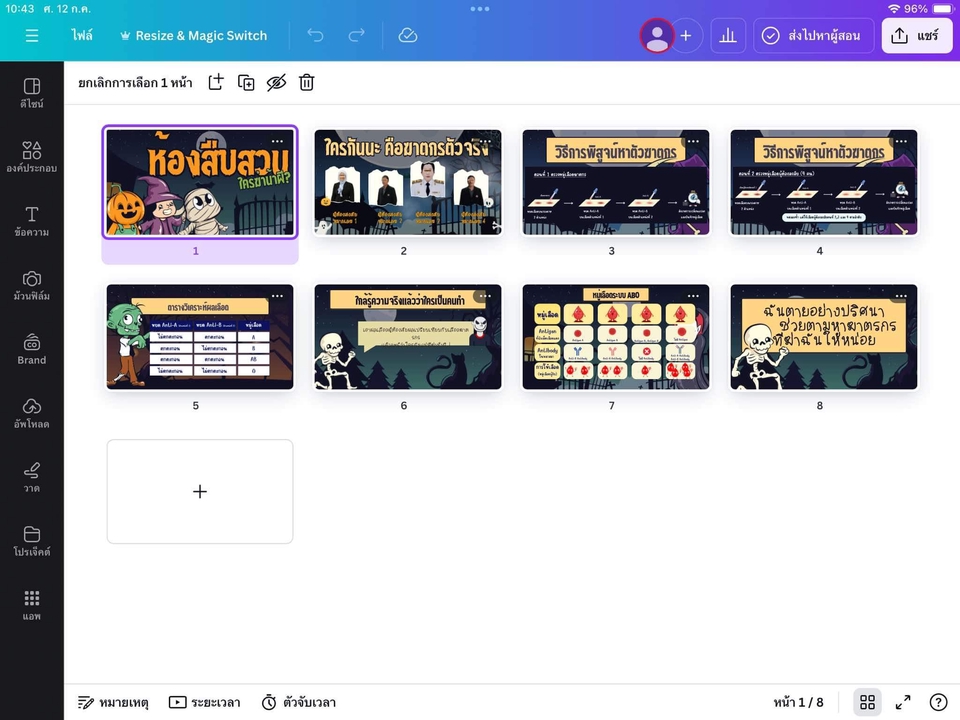Toggle grid view icon
Image resolution: width=960 pixels, height=720 pixels.
(868, 702)
